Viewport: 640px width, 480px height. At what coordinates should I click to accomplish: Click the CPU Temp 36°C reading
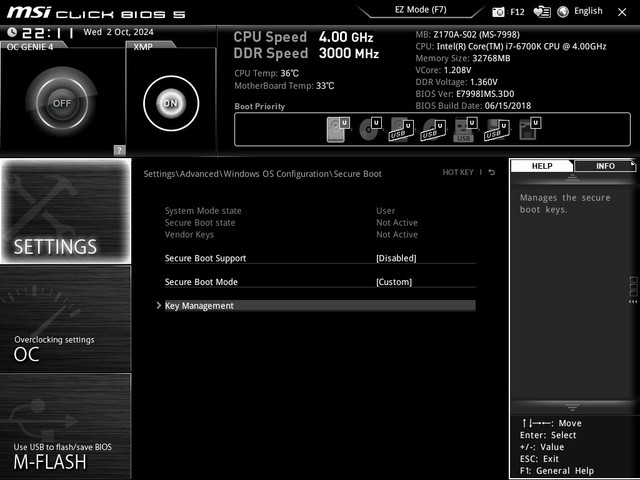[x=266, y=73]
